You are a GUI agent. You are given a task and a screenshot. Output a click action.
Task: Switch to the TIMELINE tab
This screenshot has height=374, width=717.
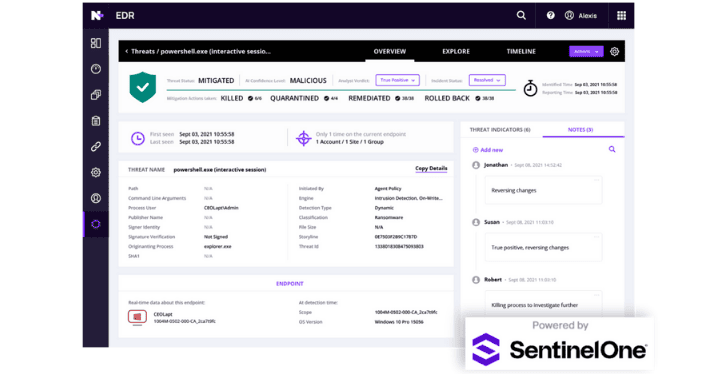[x=521, y=51]
